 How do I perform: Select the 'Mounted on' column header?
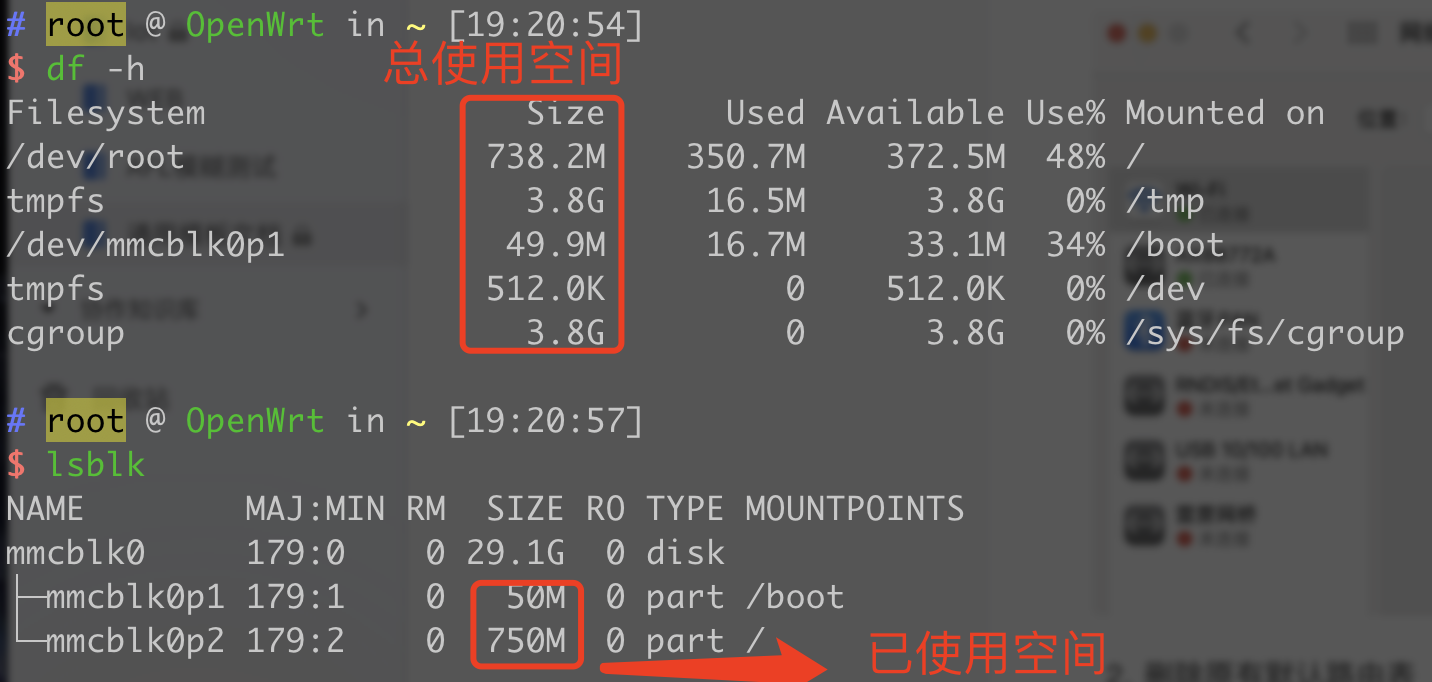1225,113
